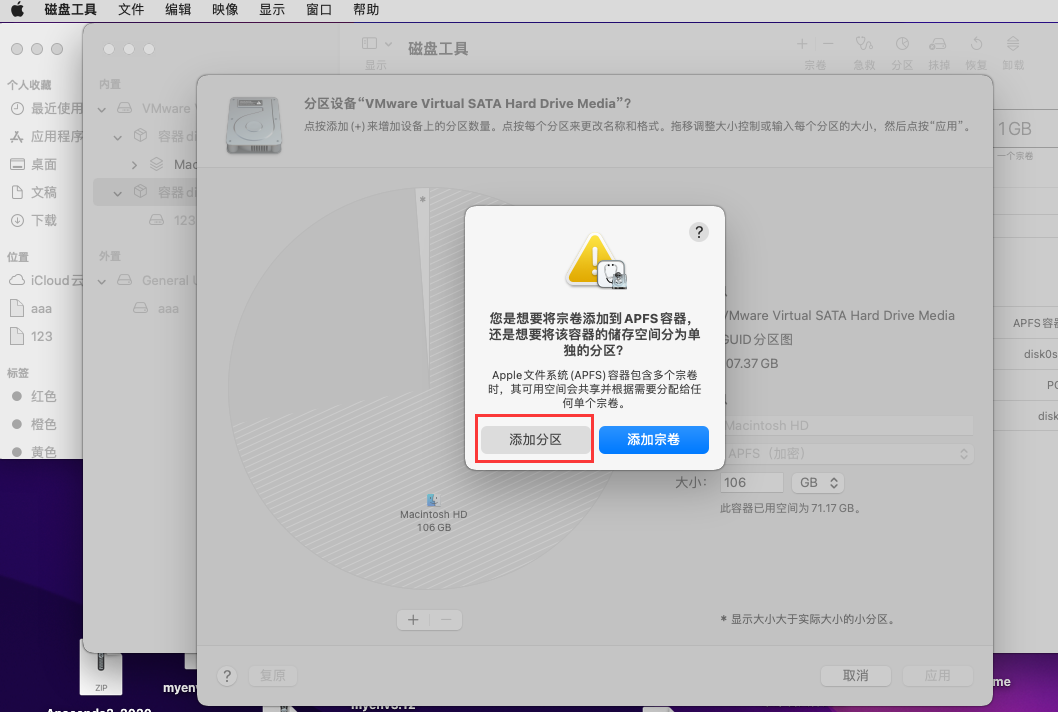
Task: Click the 复原 revert button
Action: pos(273,676)
